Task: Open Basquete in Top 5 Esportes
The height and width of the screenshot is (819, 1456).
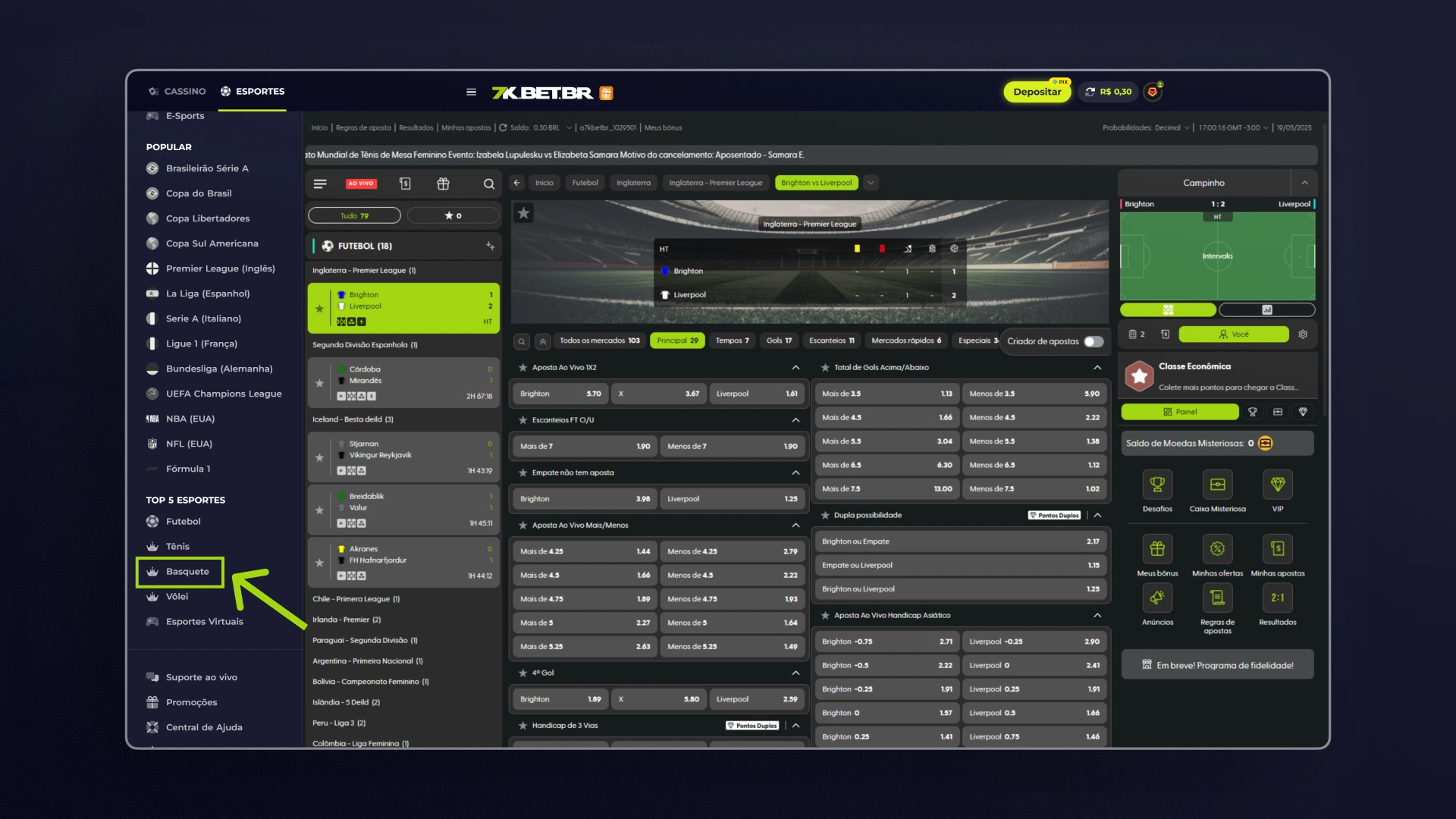Action: coord(187,572)
